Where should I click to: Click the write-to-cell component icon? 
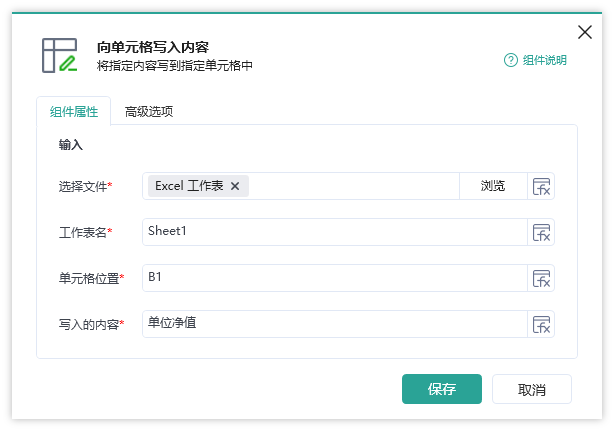[59, 55]
